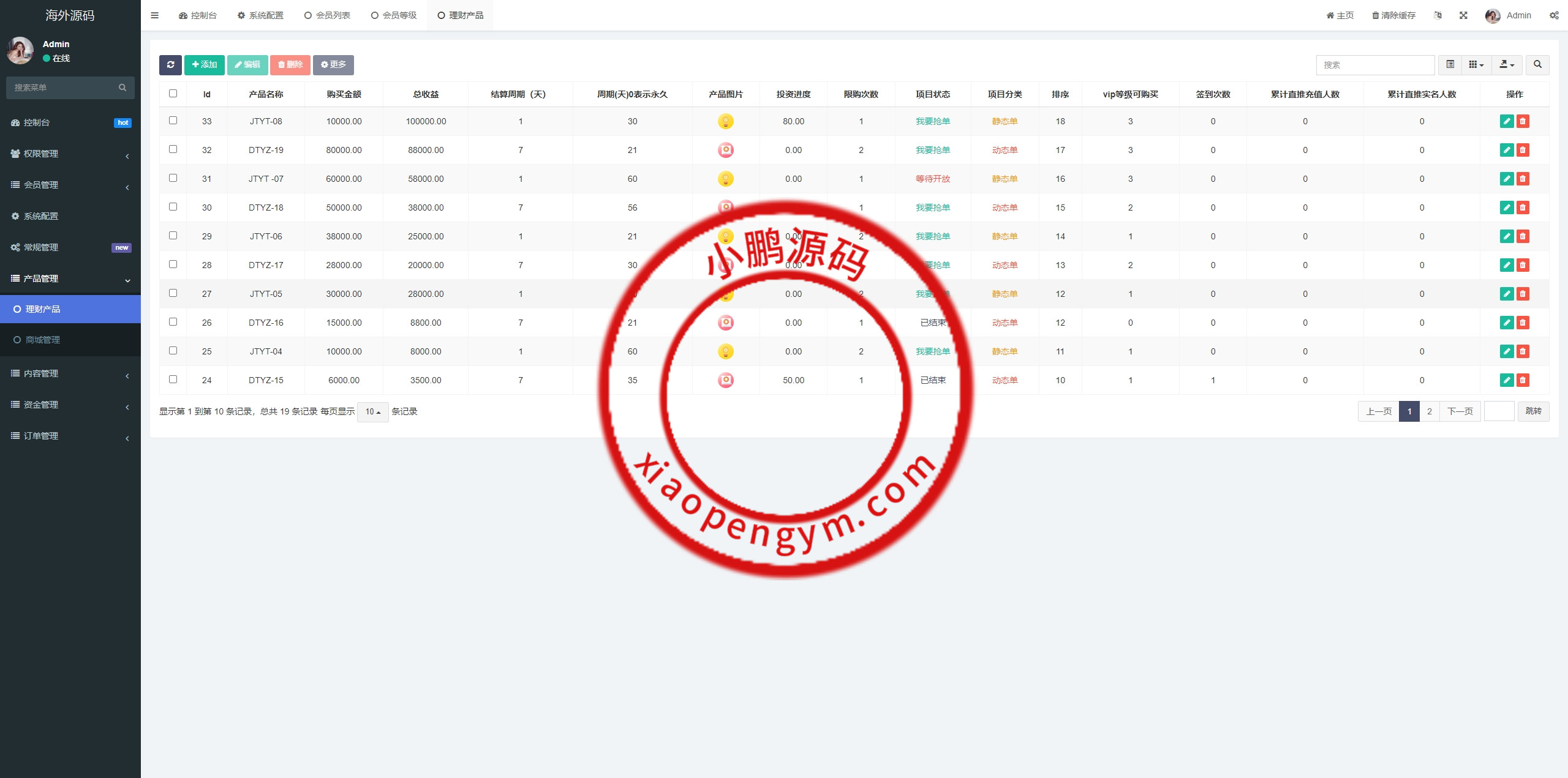Toggle fullscreen with the expand arrows icon

(x=1463, y=15)
